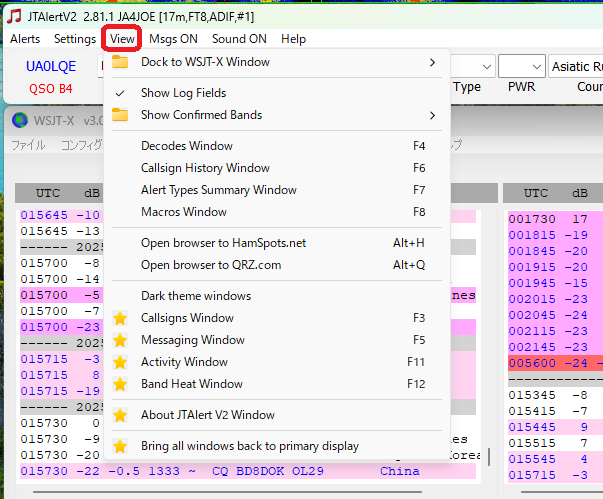Click the folder icon beside Show Confirmed Bands

(120, 115)
